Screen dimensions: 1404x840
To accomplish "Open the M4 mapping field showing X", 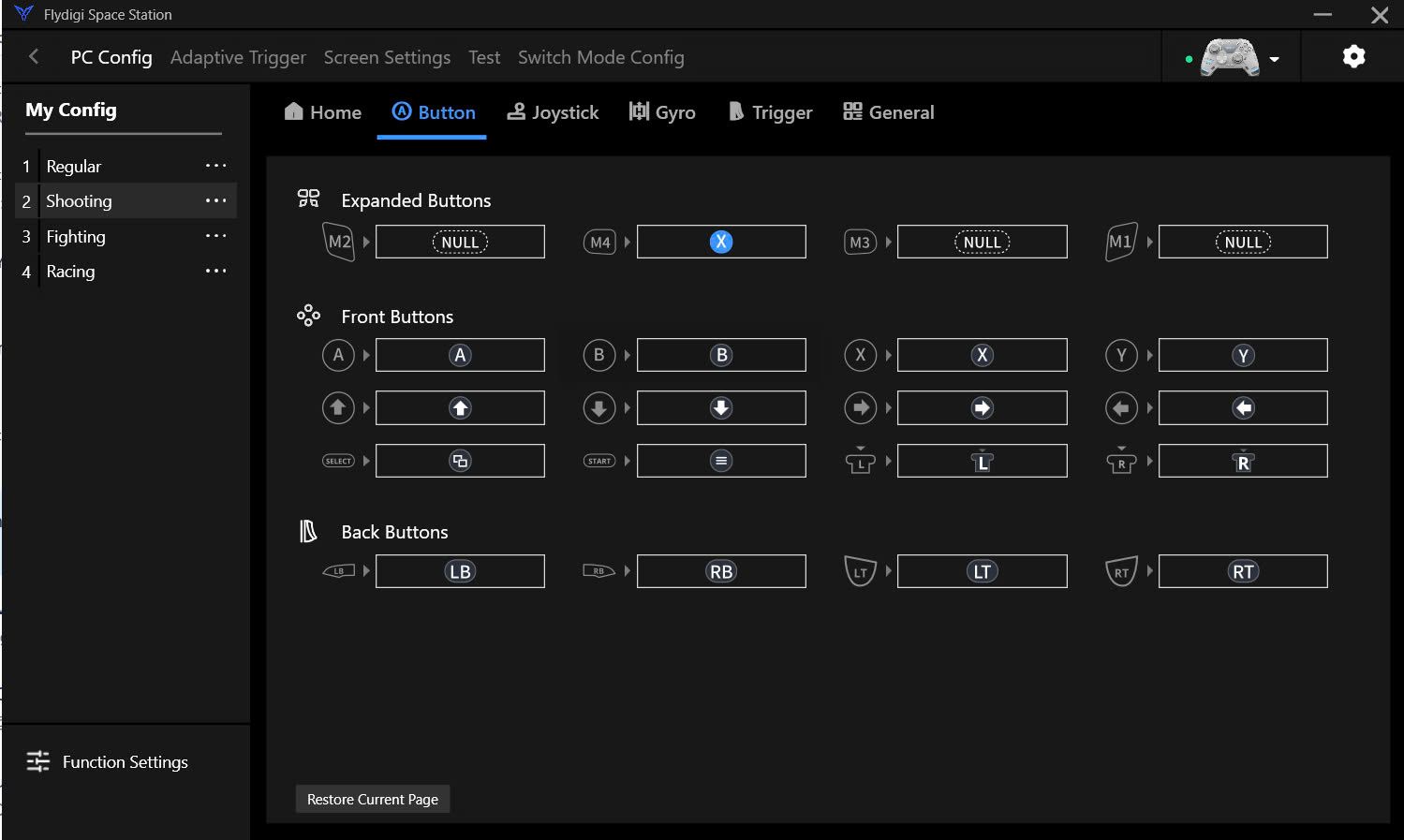I will (721, 242).
